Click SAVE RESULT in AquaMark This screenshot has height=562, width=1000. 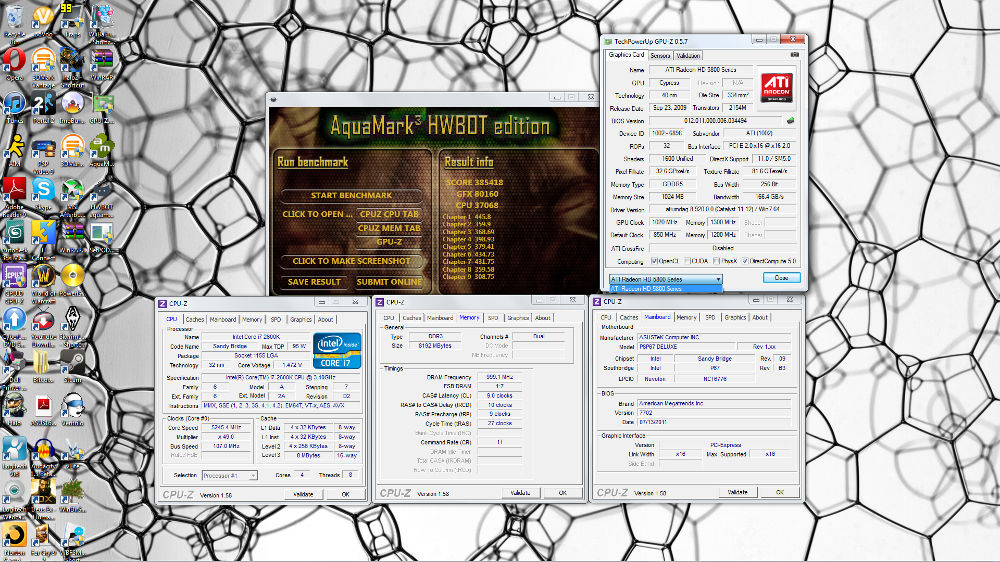(314, 282)
